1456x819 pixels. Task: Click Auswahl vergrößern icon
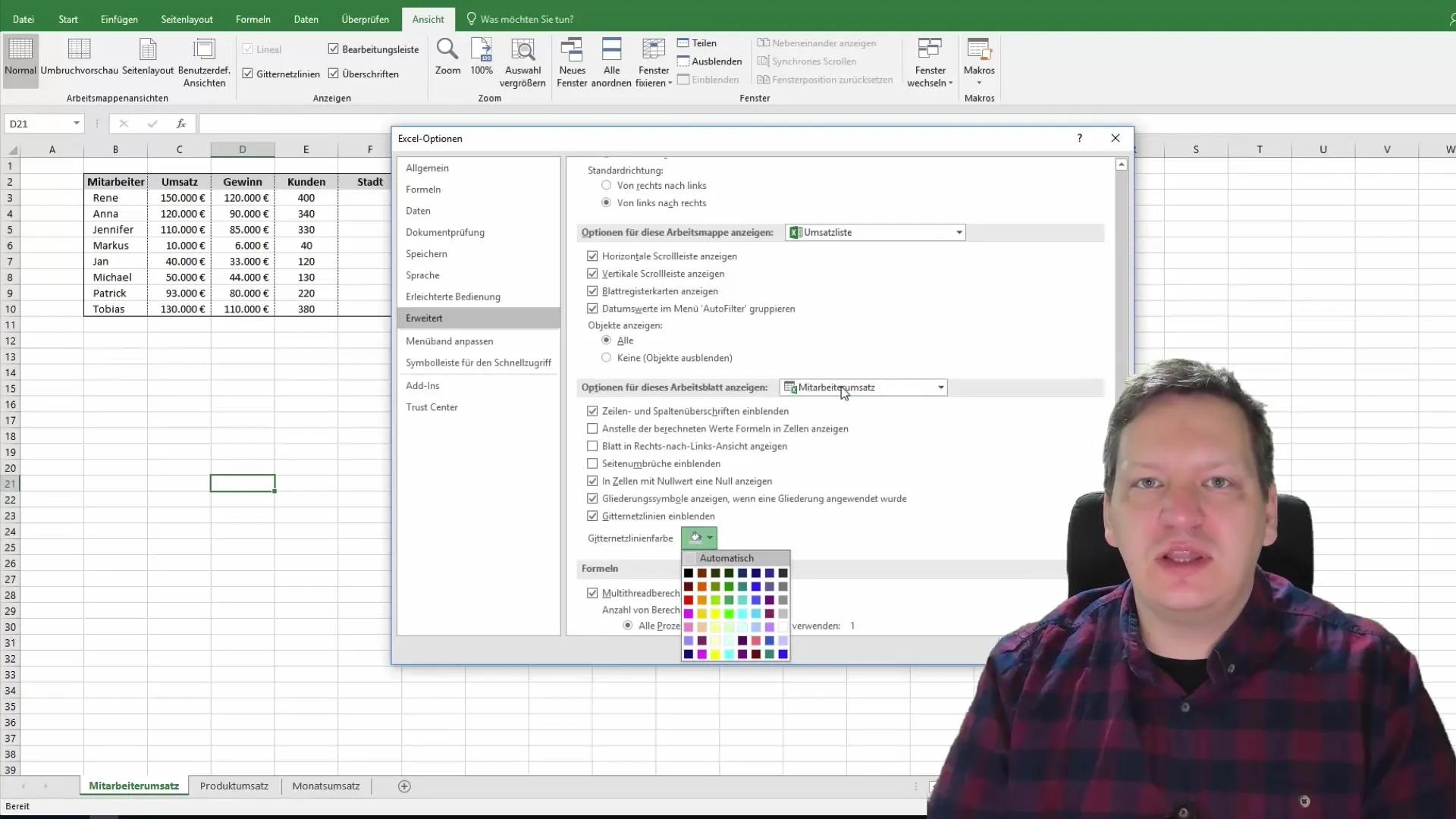pyautogui.click(x=522, y=51)
